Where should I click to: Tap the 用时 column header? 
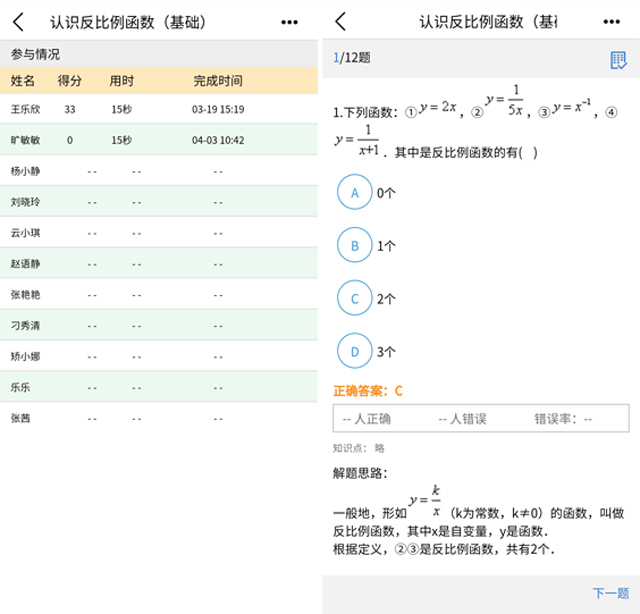coord(122,80)
